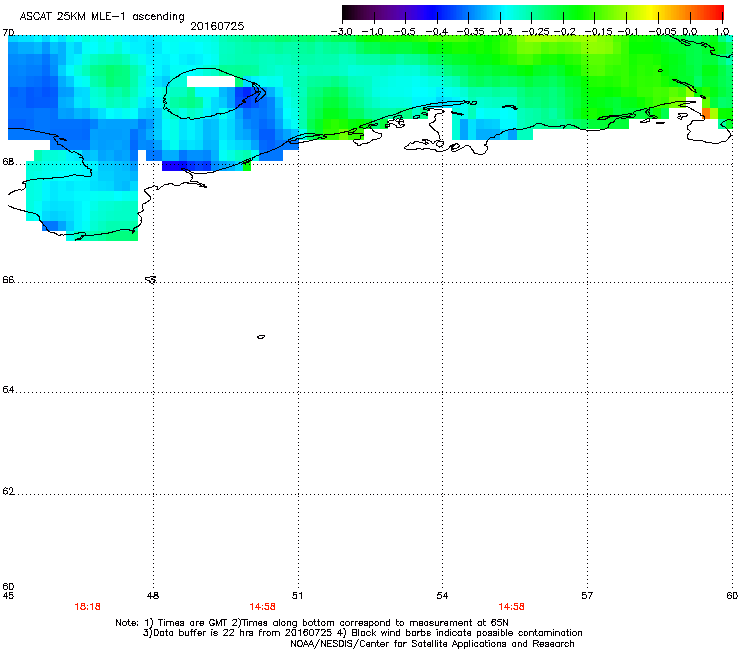Click the color bar label "-3.0"
740x650 pixels.
coord(341,32)
